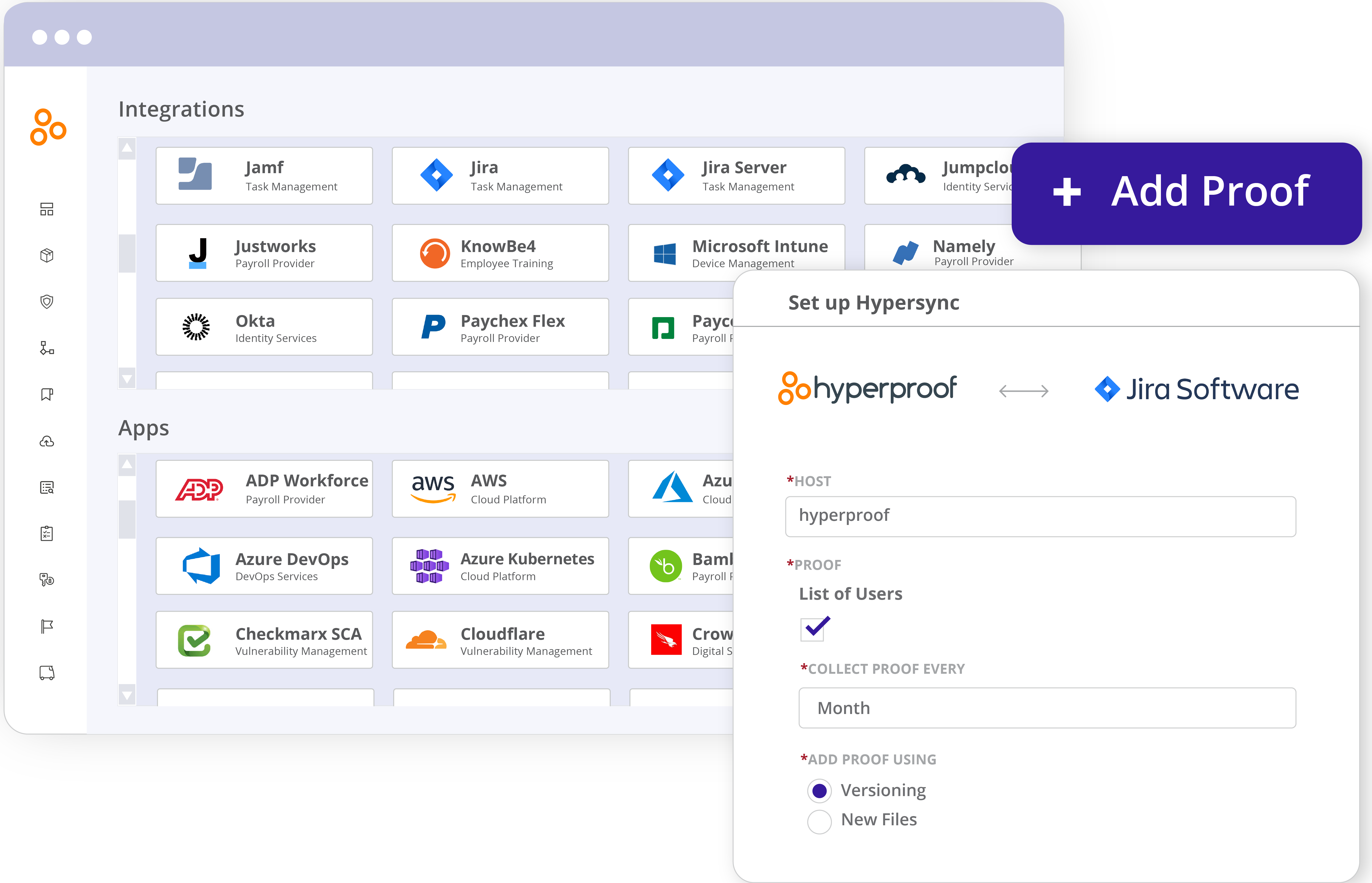Click the Jira diamond logo icon
The height and width of the screenshot is (883, 1372).
(436, 175)
